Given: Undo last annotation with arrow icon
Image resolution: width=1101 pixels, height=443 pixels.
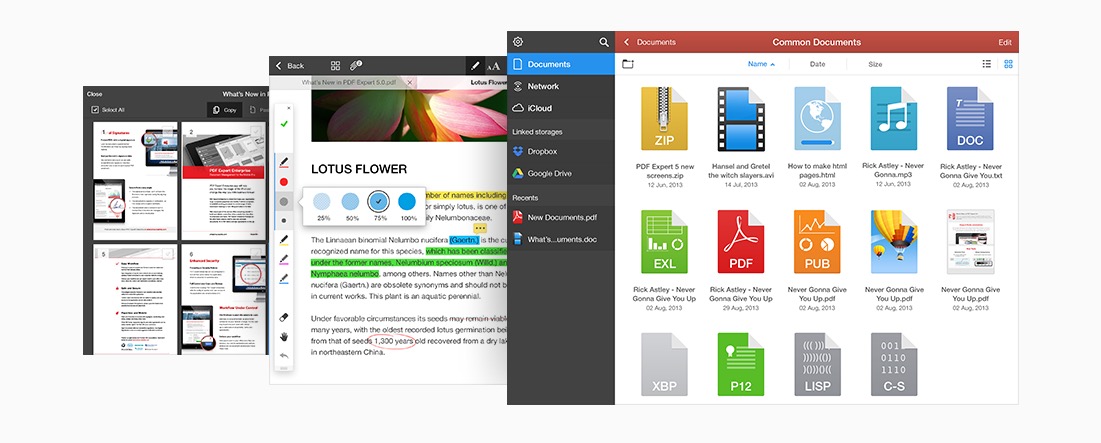Looking at the screenshot, I should [284, 356].
